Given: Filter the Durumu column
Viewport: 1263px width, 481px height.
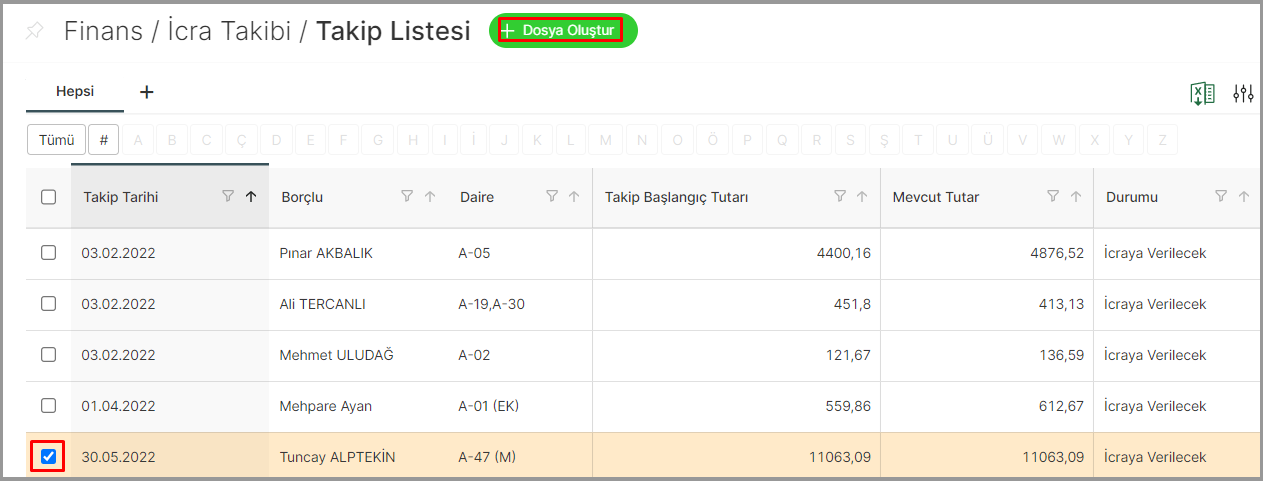Looking at the screenshot, I should pyautogui.click(x=1221, y=197).
